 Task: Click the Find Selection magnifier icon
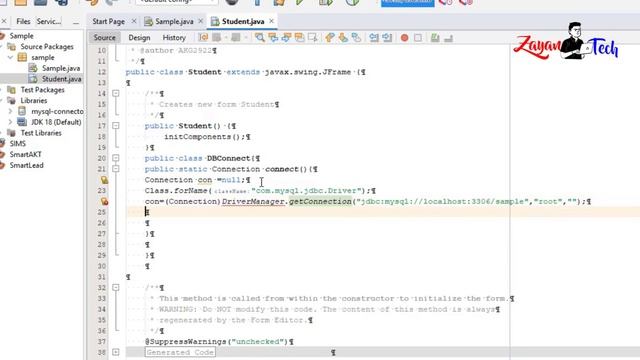[259, 38]
